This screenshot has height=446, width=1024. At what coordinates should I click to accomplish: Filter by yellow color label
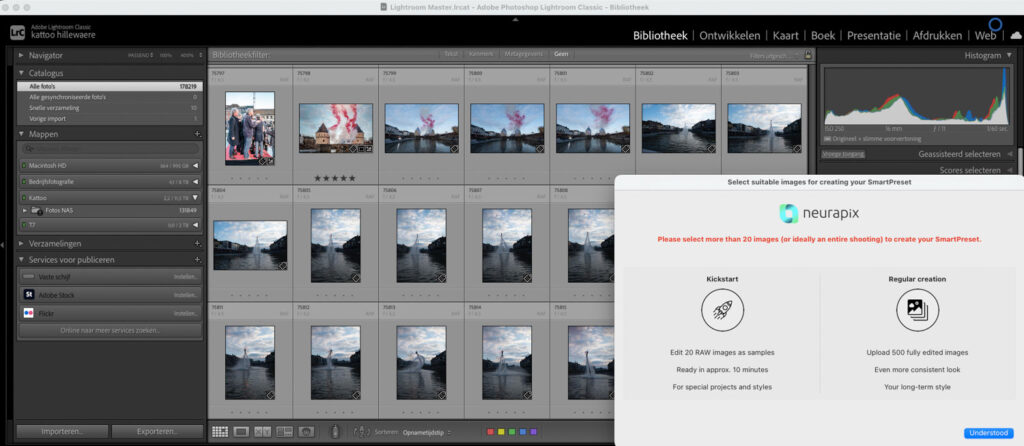coord(502,432)
